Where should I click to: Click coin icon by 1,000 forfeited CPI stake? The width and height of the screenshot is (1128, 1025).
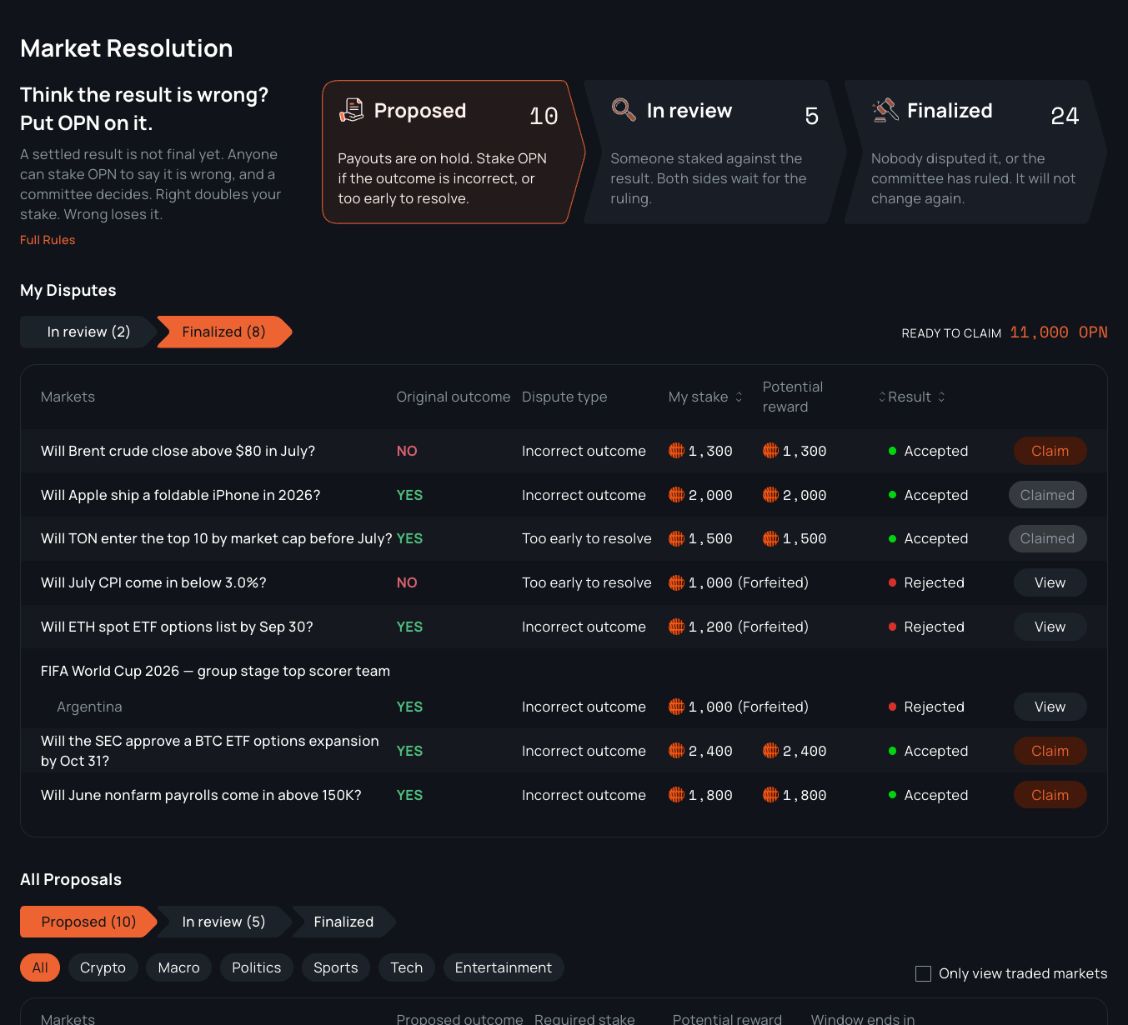676,583
